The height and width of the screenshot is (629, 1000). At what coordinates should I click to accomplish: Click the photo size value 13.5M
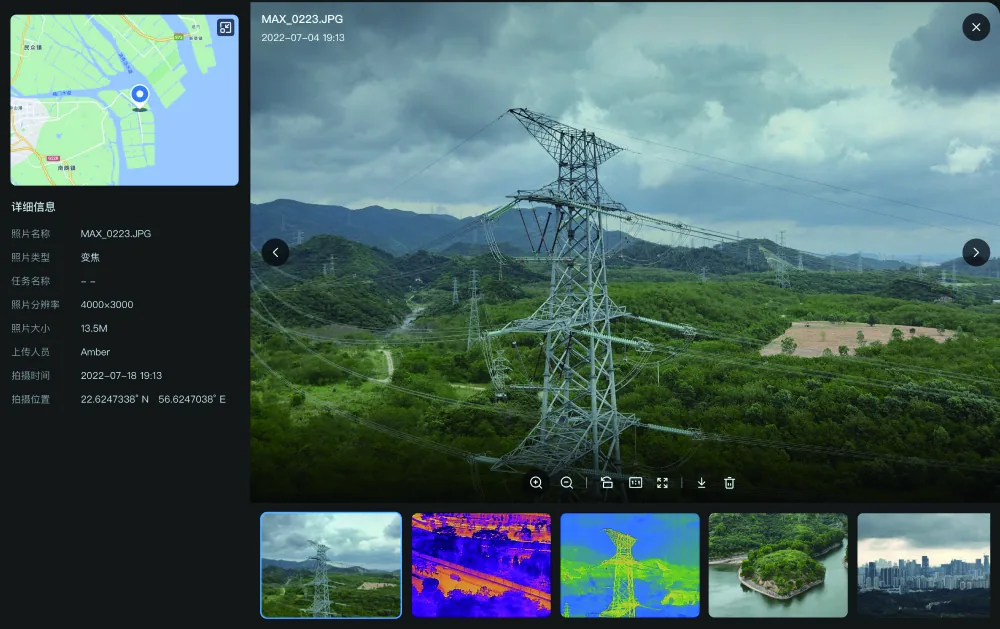(94, 329)
